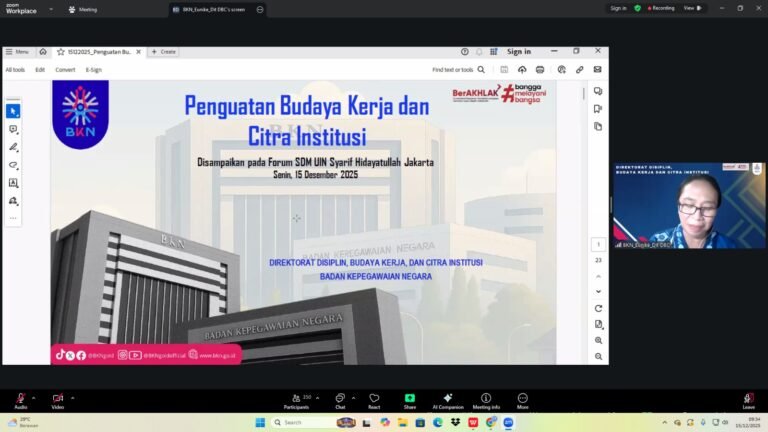The width and height of the screenshot is (768, 432).
Task: Click the speaker's video thumbnail
Action: click(x=688, y=205)
